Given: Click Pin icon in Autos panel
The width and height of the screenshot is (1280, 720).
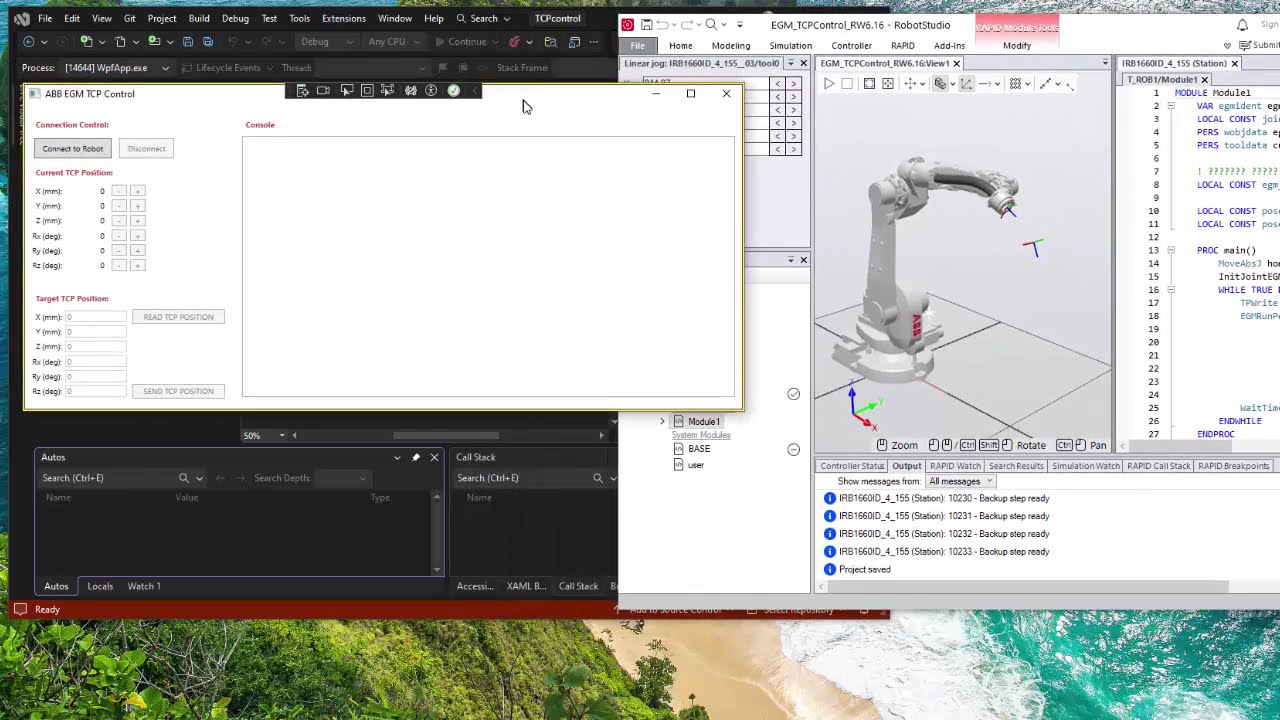Looking at the screenshot, I should coord(416,457).
